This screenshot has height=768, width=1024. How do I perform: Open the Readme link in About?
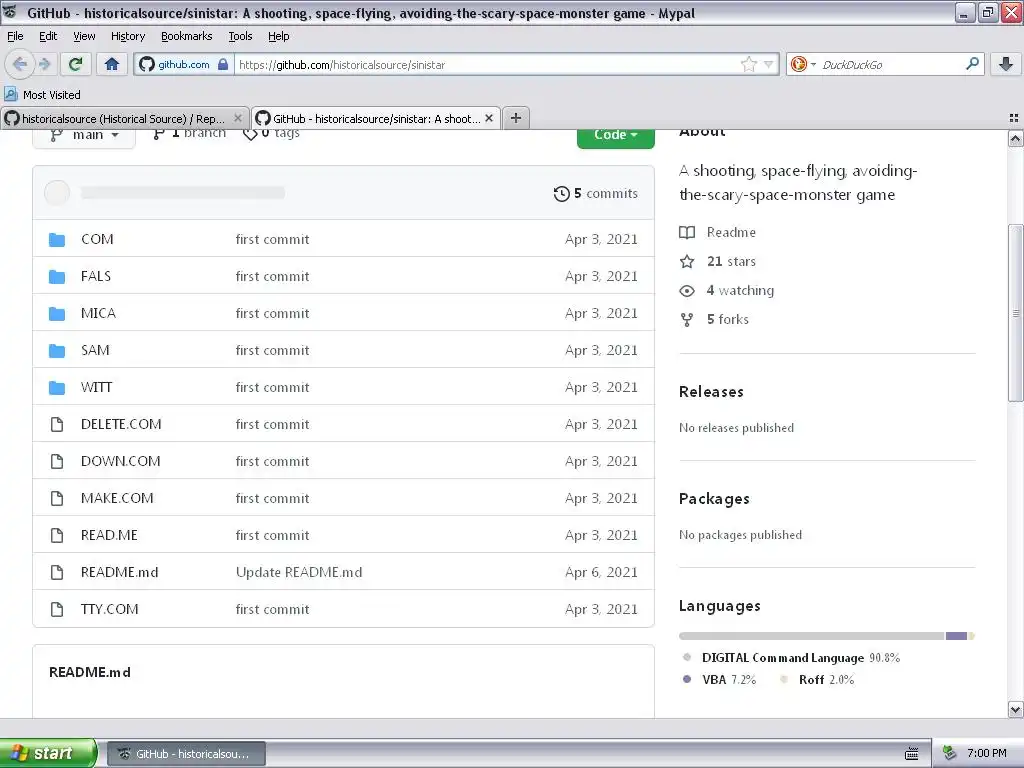pyautogui.click(x=731, y=232)
